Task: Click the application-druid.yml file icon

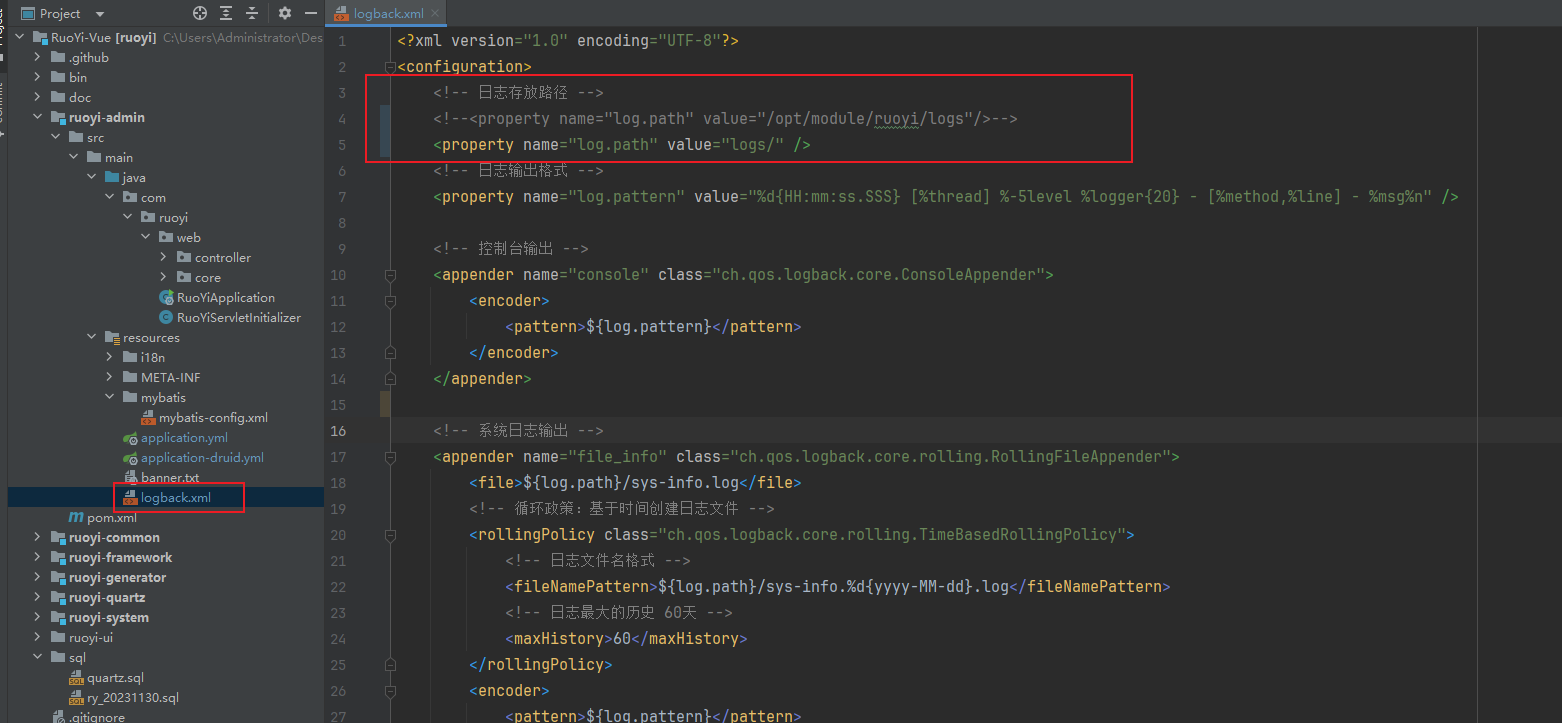Action: pos(130,457)
